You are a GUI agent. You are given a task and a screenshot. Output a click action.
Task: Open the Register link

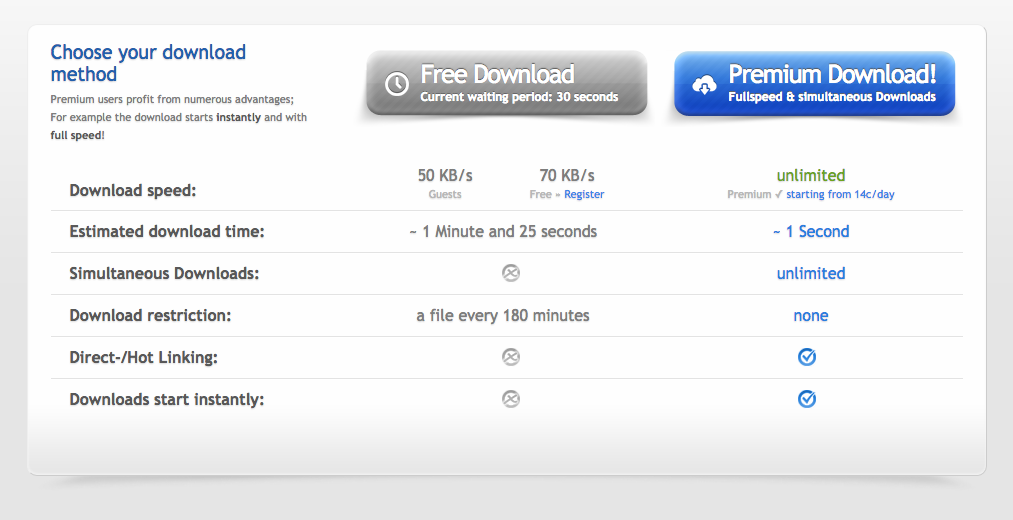(584, 194)
